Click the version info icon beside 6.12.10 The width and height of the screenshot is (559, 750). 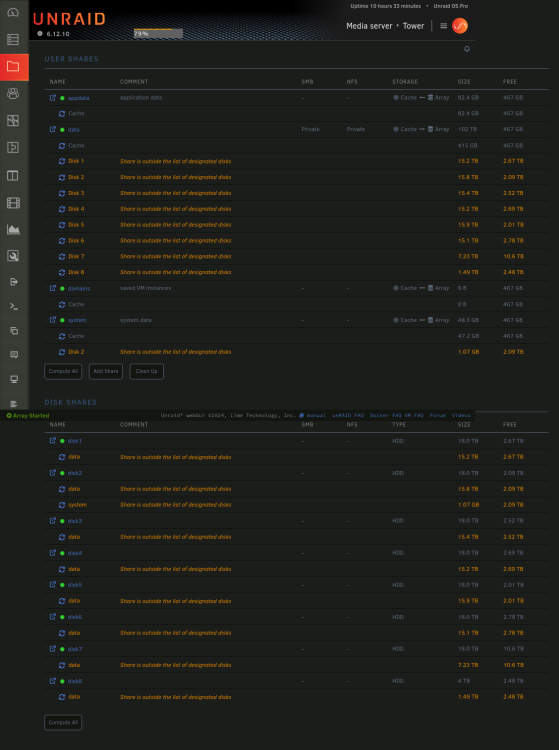pyautogui.click(x=40, y=33)
